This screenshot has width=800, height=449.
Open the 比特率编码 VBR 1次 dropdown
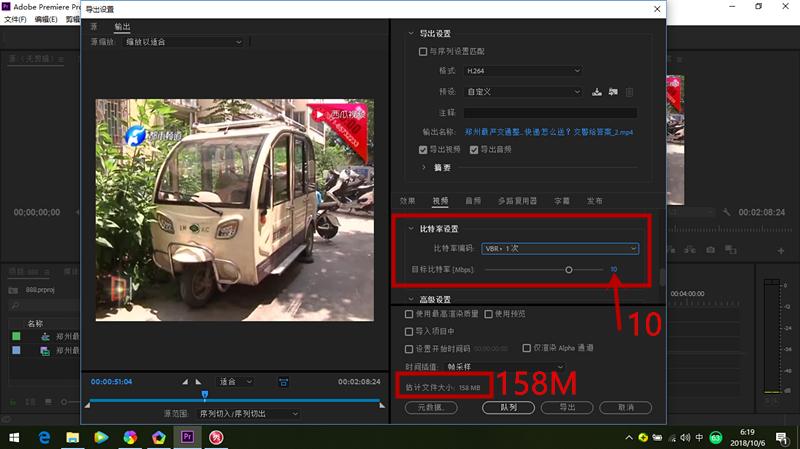click(560, 248)
